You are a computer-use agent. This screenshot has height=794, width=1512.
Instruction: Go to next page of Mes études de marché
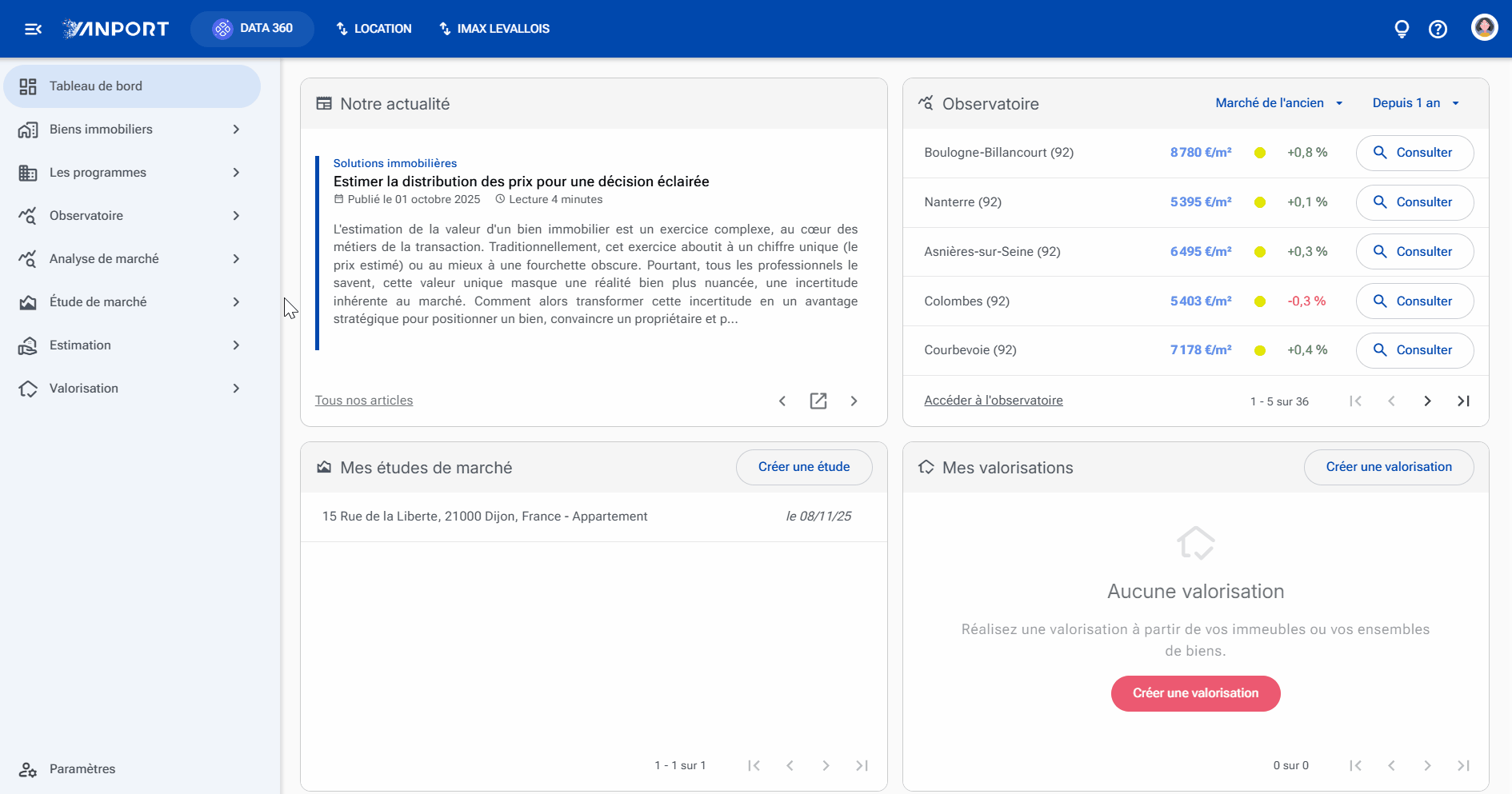click(x=826, y=765)
